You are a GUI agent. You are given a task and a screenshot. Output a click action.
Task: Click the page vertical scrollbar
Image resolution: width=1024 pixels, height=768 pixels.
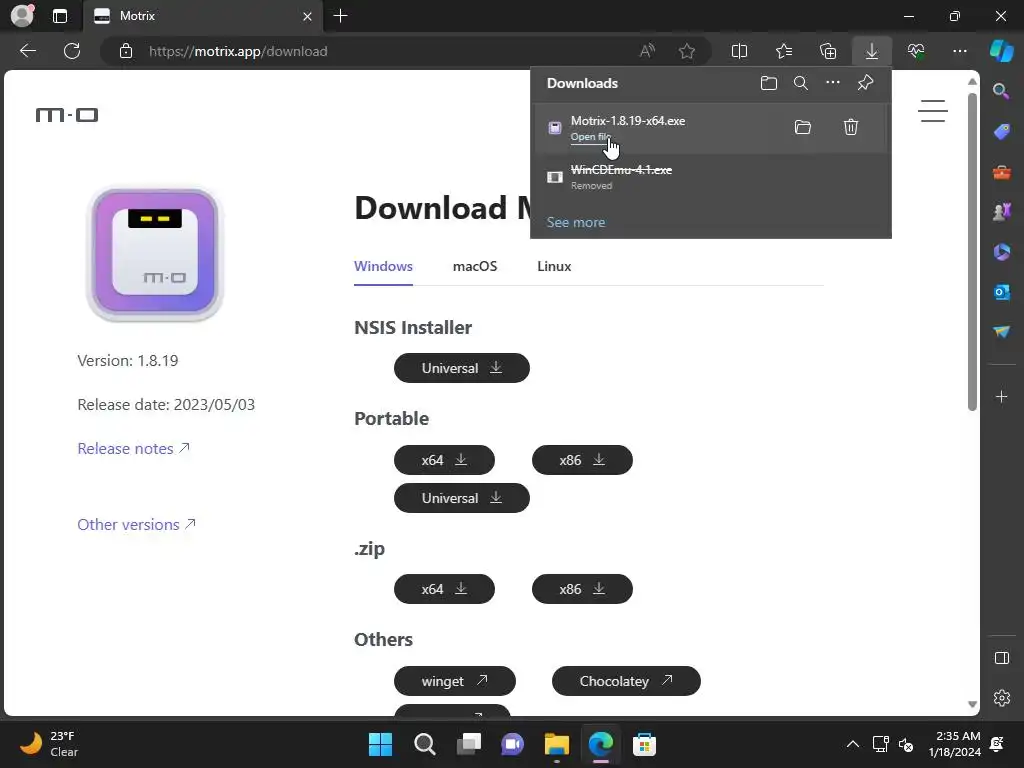tap(972, 251)
